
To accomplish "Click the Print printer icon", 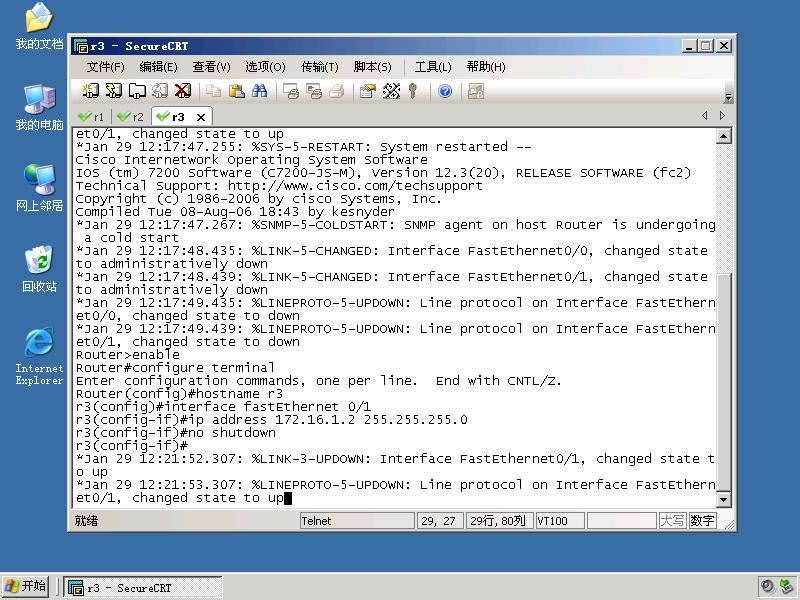I will pyautogui.click(x=337, y=91).
